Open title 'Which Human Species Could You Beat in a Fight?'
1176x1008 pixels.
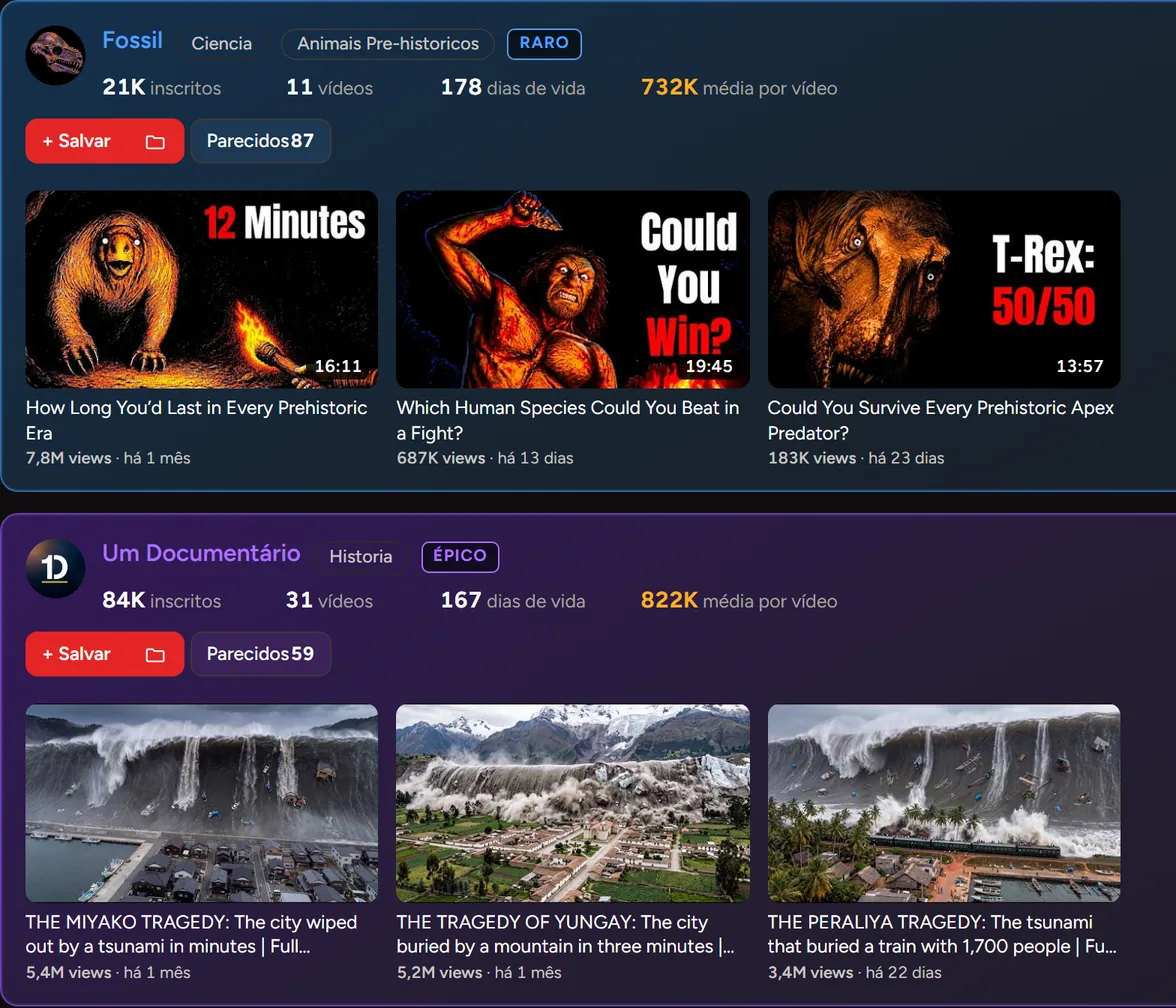click(568, 420)
